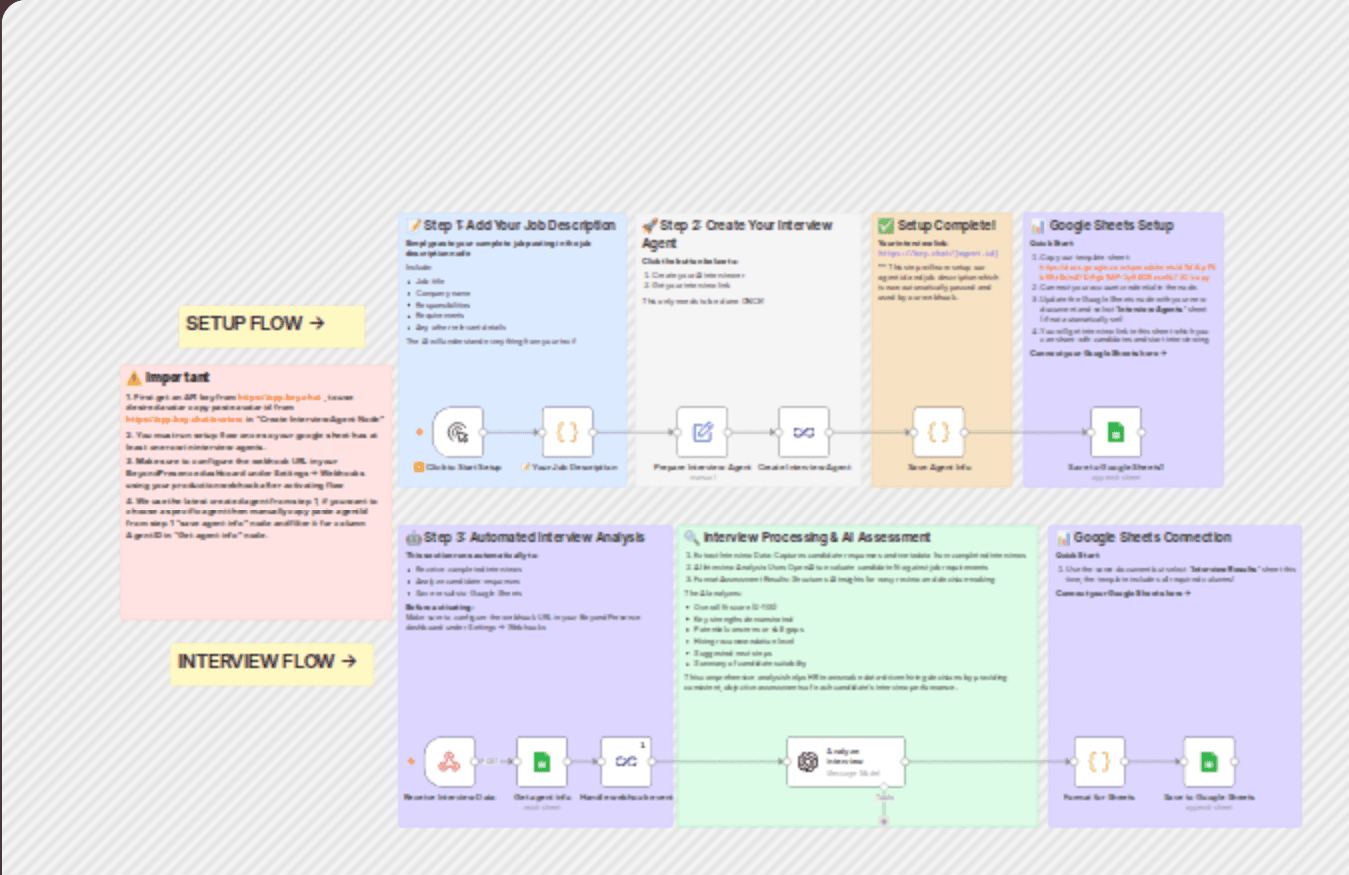Open the Save Agent Info node

tap(939, 432)
